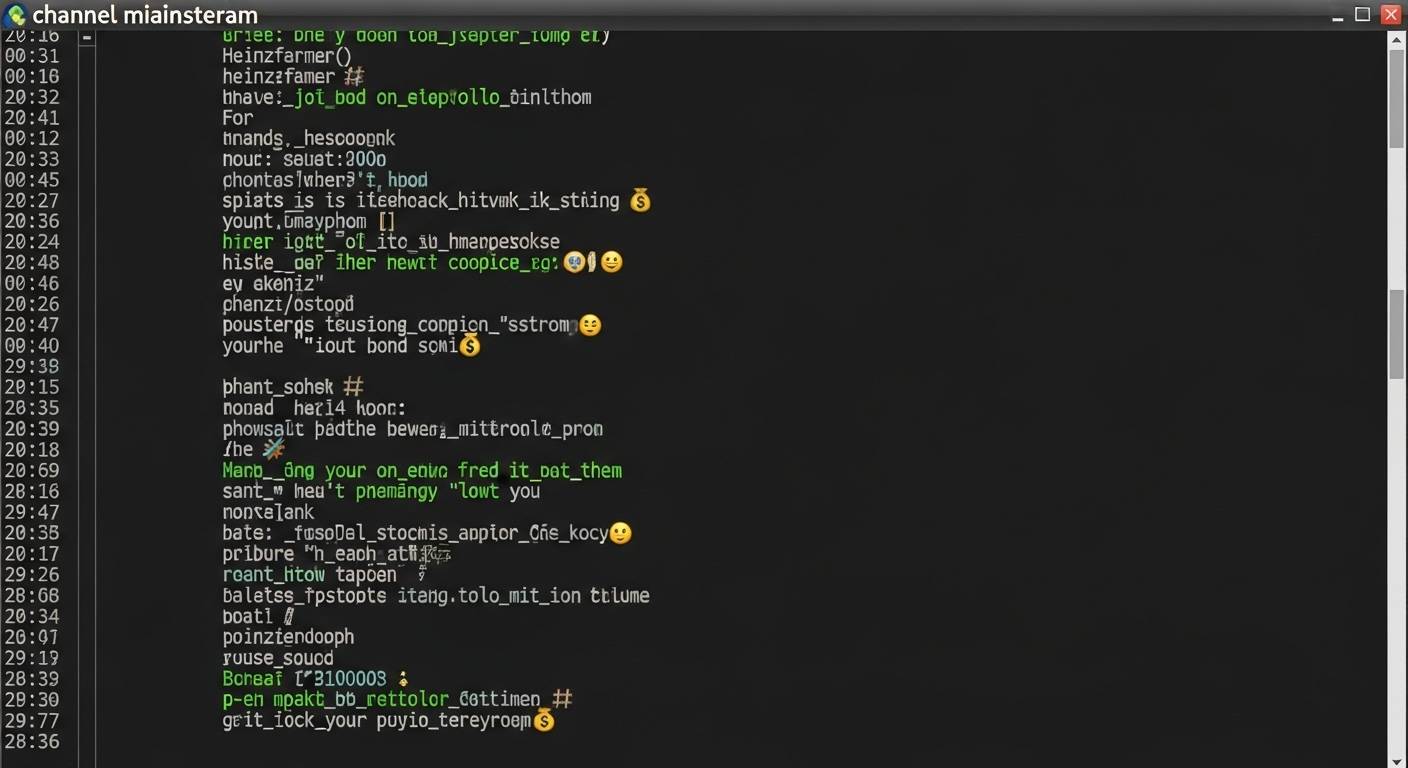Click the hash symbol after "Cottimen"

pyautogui.click(x=562, y=699)
